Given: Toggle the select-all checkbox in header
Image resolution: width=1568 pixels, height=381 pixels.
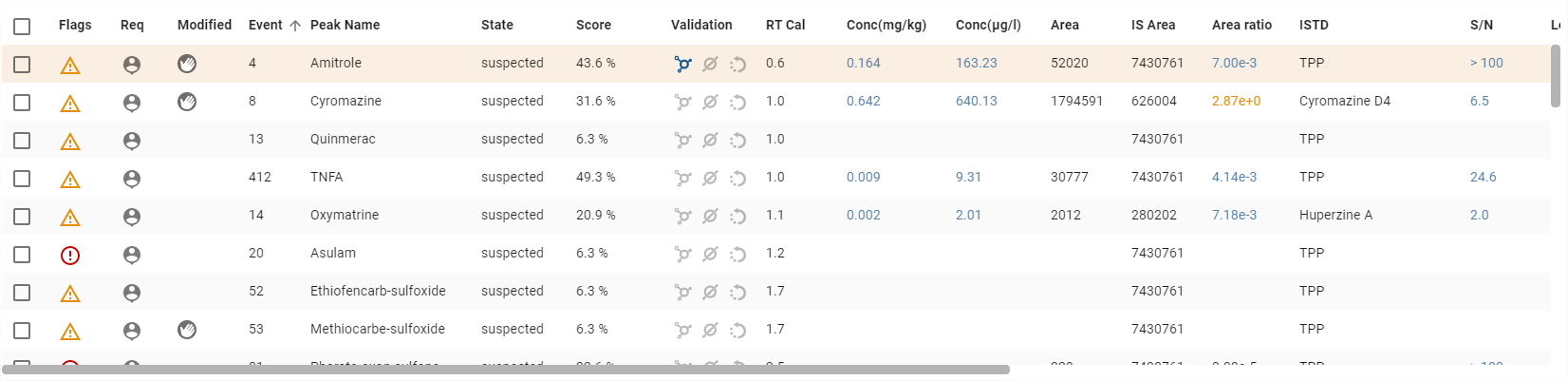Looking at the screenshot, I should (x=22, y=27).
